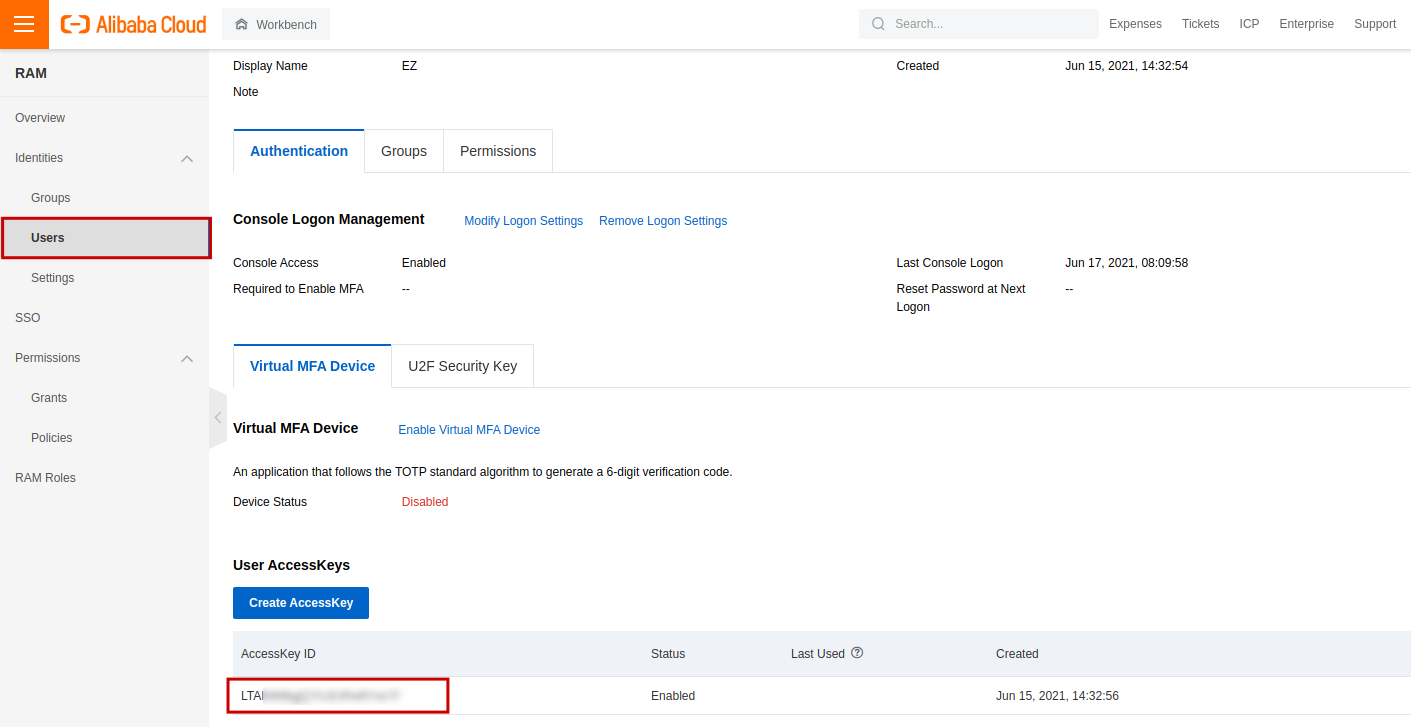This screenshot has width=1411, height=727.
Task: Click the Last Console Logon date value
Action: tap(1127, 263)
